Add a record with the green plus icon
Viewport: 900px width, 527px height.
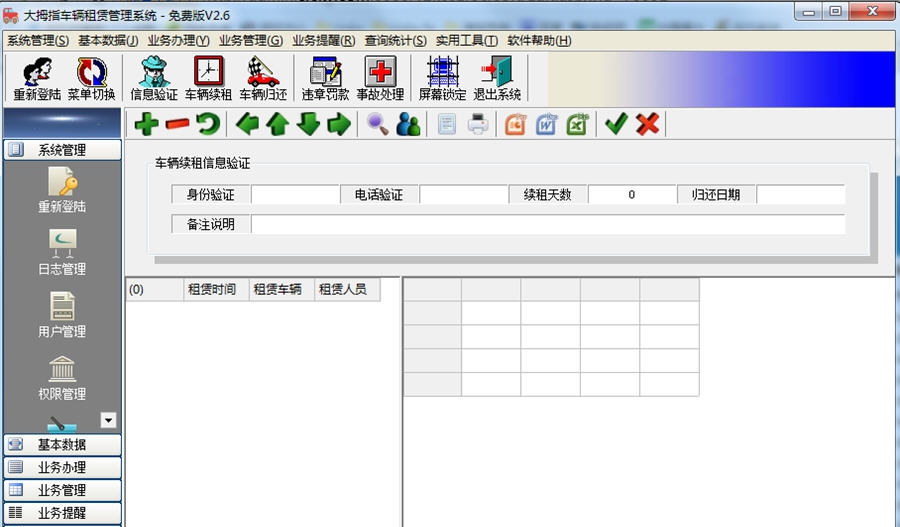click(x=146, y=124)
